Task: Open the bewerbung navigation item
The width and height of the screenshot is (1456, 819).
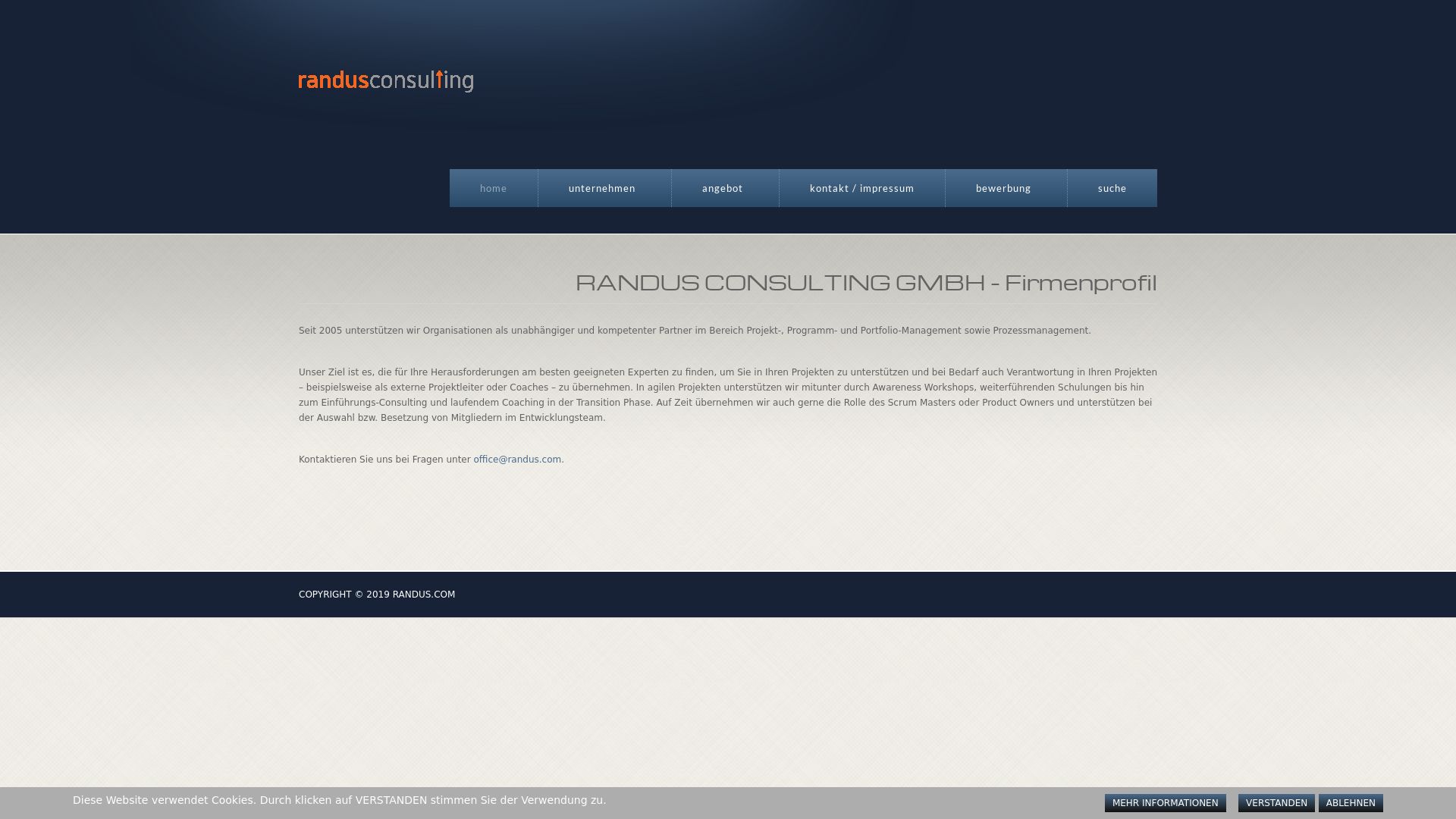Action: 1006,188
